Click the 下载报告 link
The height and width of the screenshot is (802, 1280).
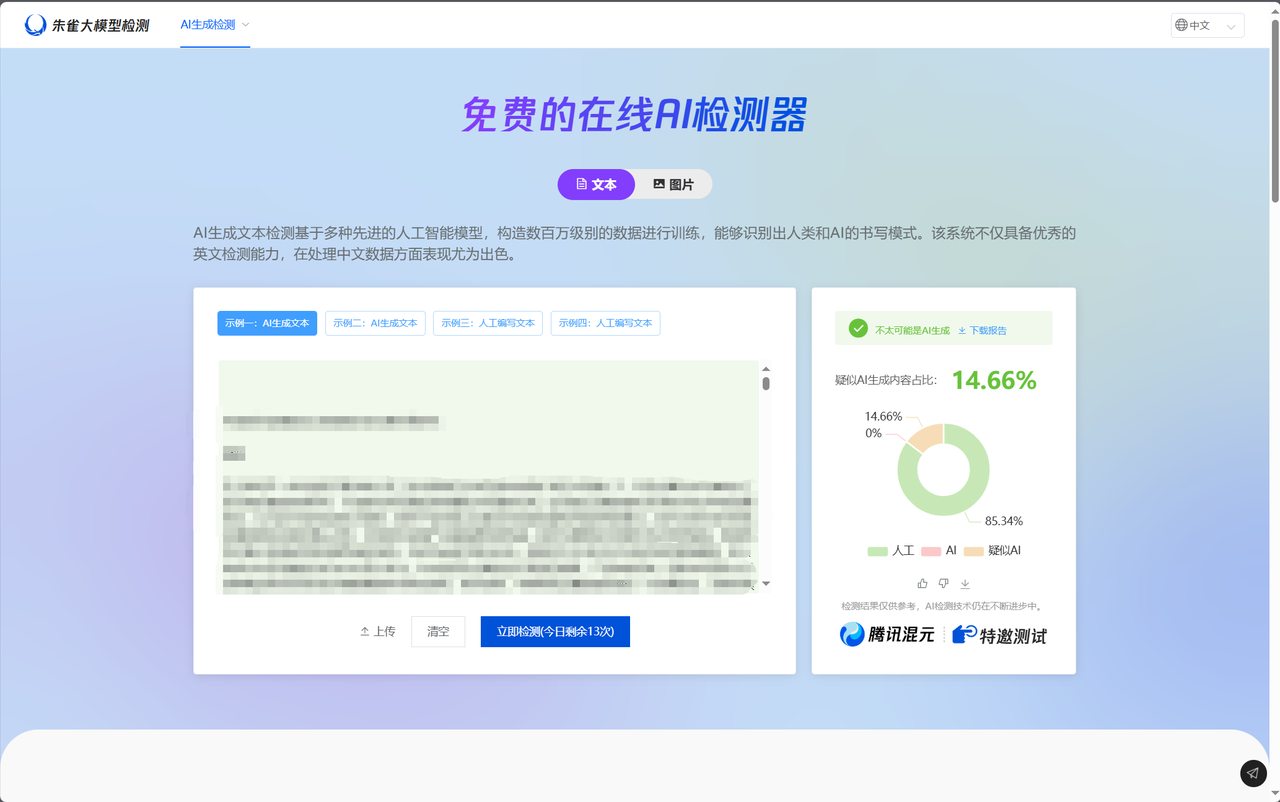coord(982,330)
